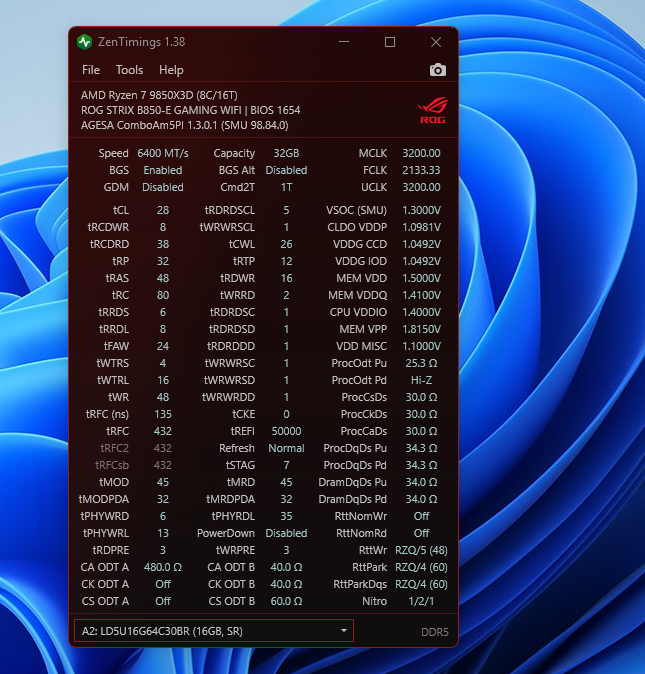This screenshot has height=674, width=645.
Task: Click the tFAW value 24
Action: tap(163, 346)
